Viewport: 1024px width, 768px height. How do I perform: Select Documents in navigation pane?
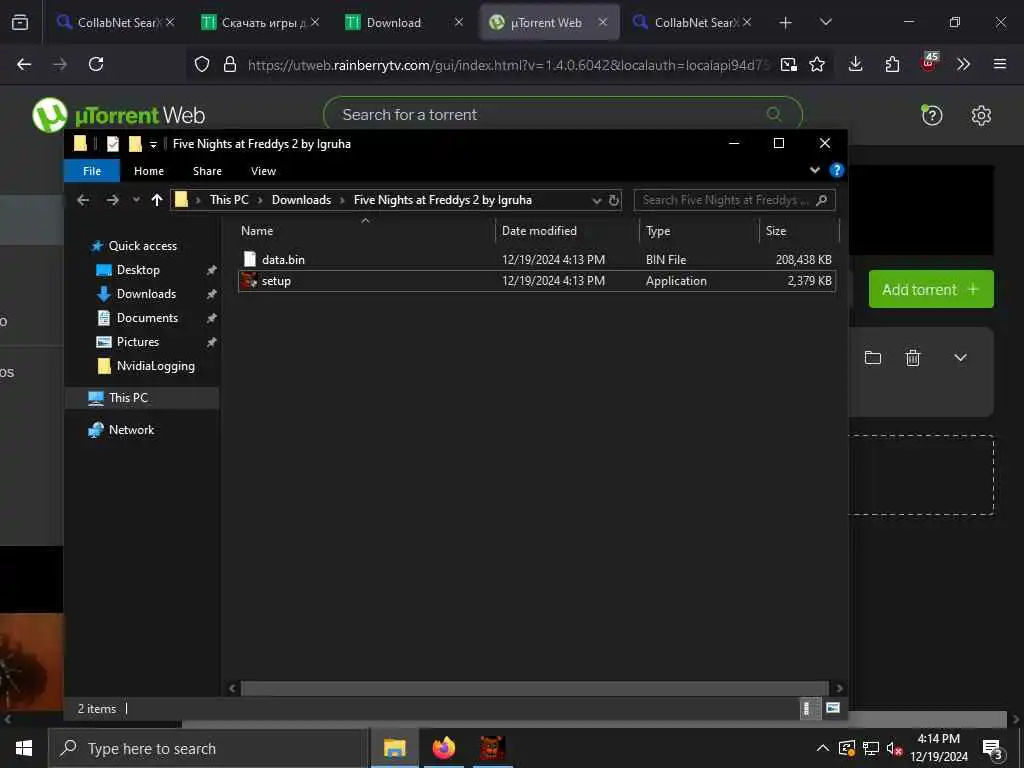click(147, 318)
